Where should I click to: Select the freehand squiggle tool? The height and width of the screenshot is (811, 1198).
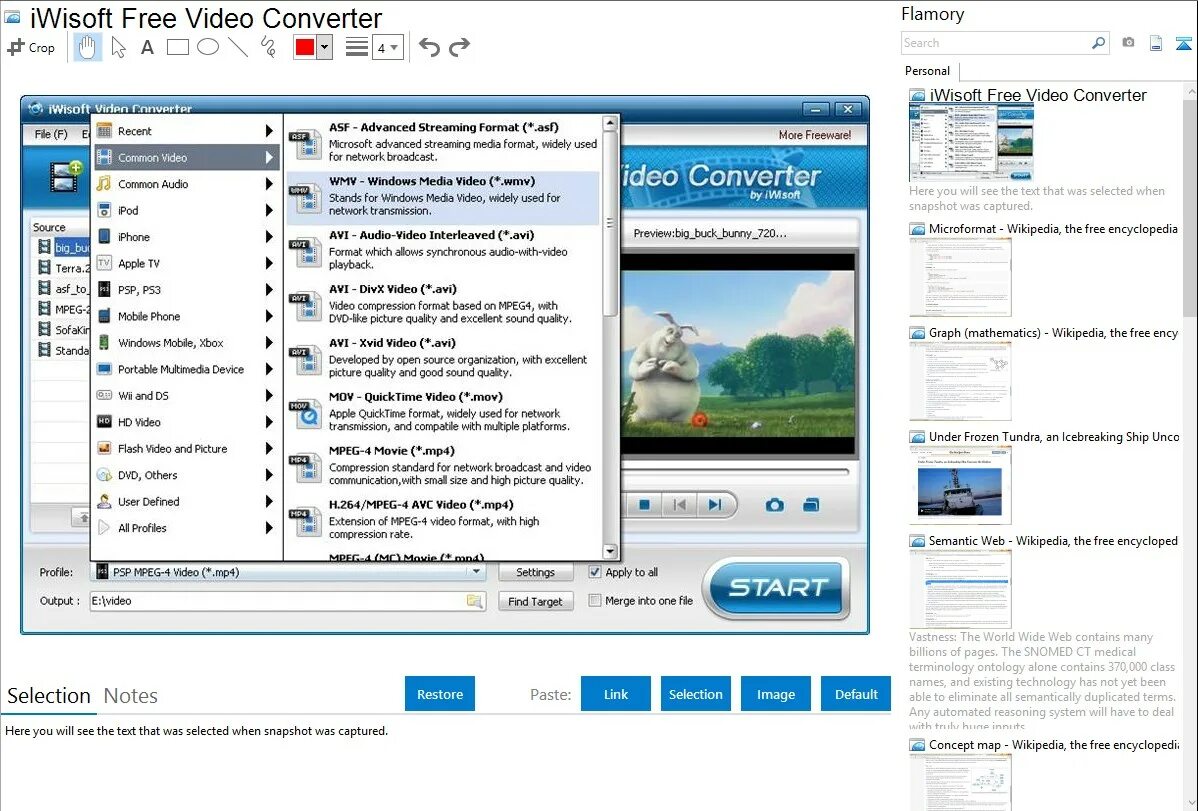(268, 47)
